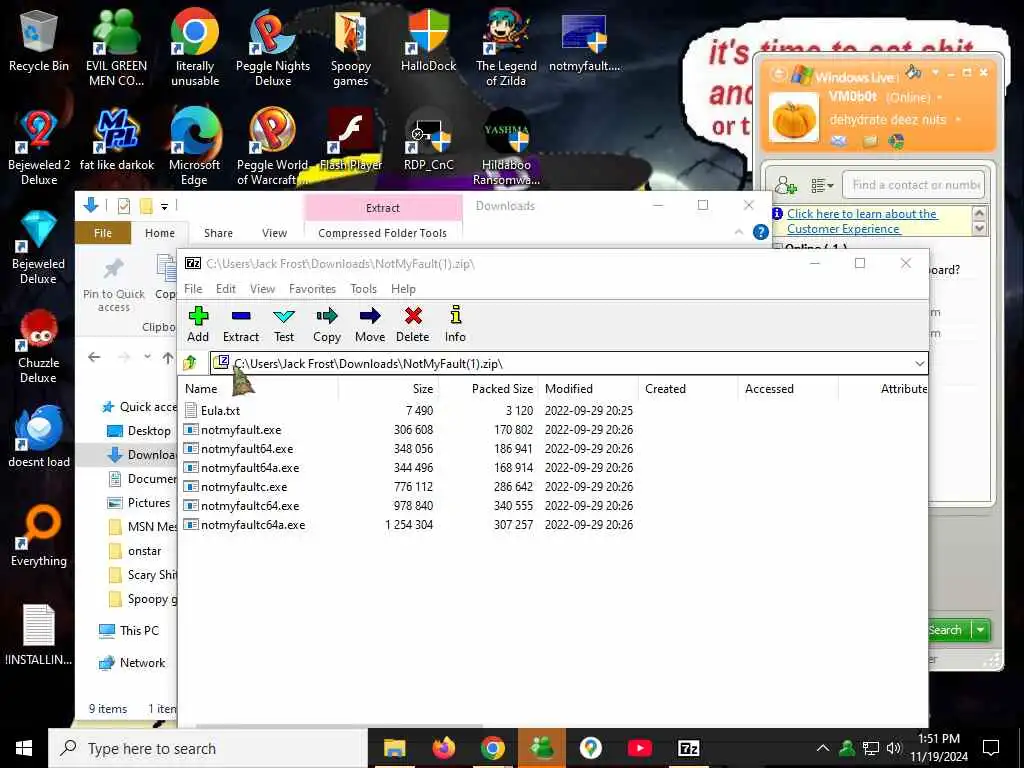Click the Extract toolbar icon in 7-Zip
Viewport: 1024px width, 768px height.
click(x=241, y=324)
